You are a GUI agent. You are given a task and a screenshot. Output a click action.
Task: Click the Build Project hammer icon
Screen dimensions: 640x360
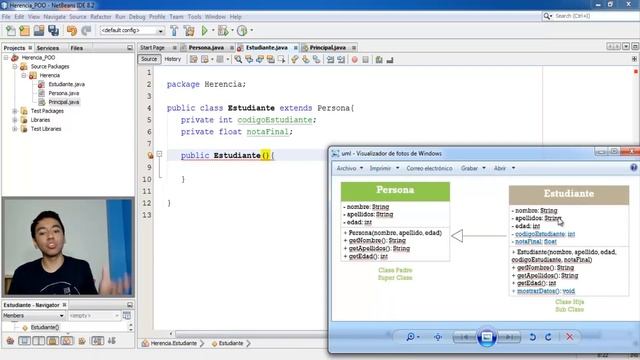[174, 31]
